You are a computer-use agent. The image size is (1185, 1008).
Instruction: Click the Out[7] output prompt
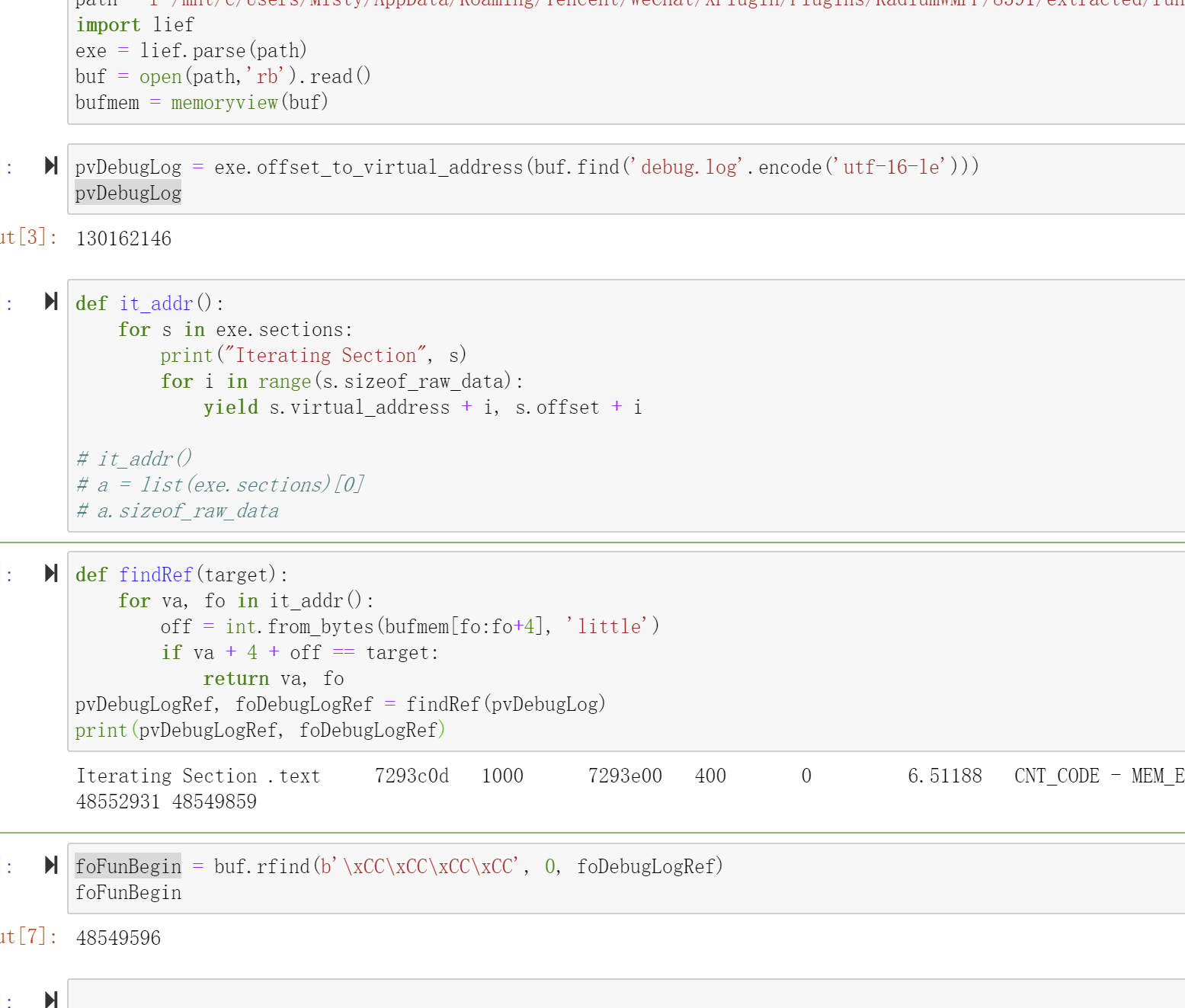coord(29,936)
